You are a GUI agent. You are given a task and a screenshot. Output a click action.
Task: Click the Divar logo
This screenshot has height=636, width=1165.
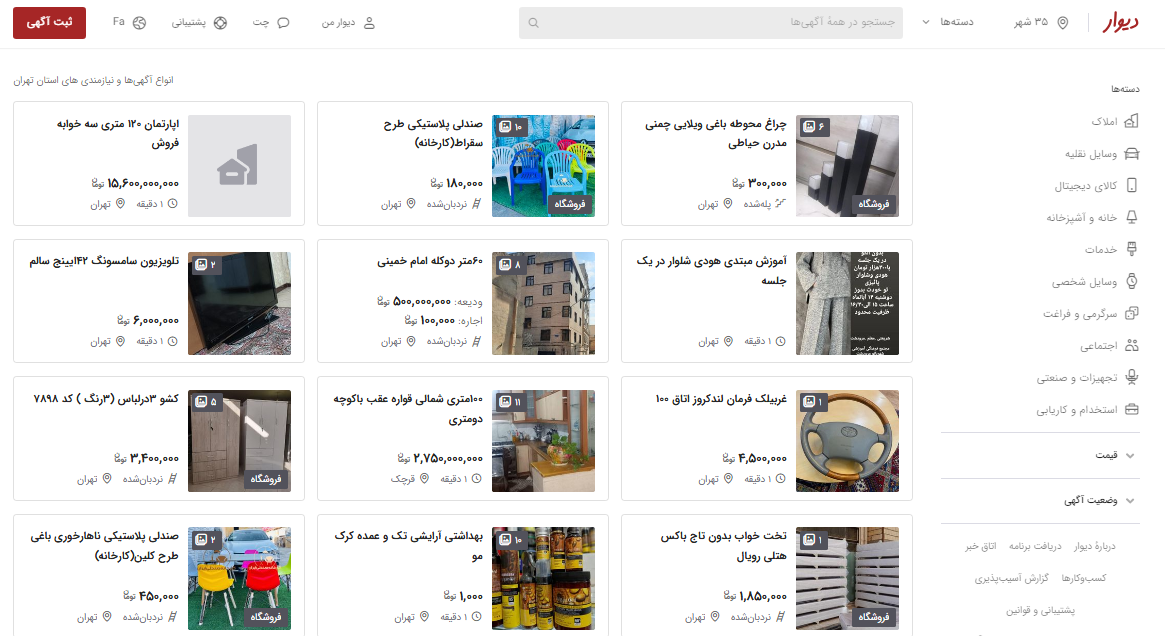1120,22
